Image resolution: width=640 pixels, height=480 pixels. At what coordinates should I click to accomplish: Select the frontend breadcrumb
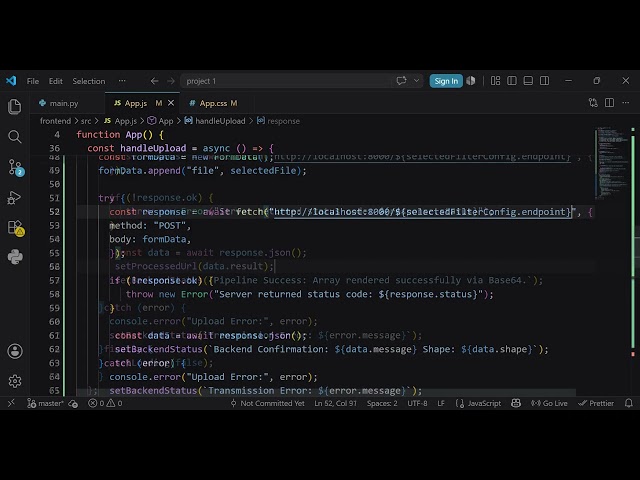55,121
